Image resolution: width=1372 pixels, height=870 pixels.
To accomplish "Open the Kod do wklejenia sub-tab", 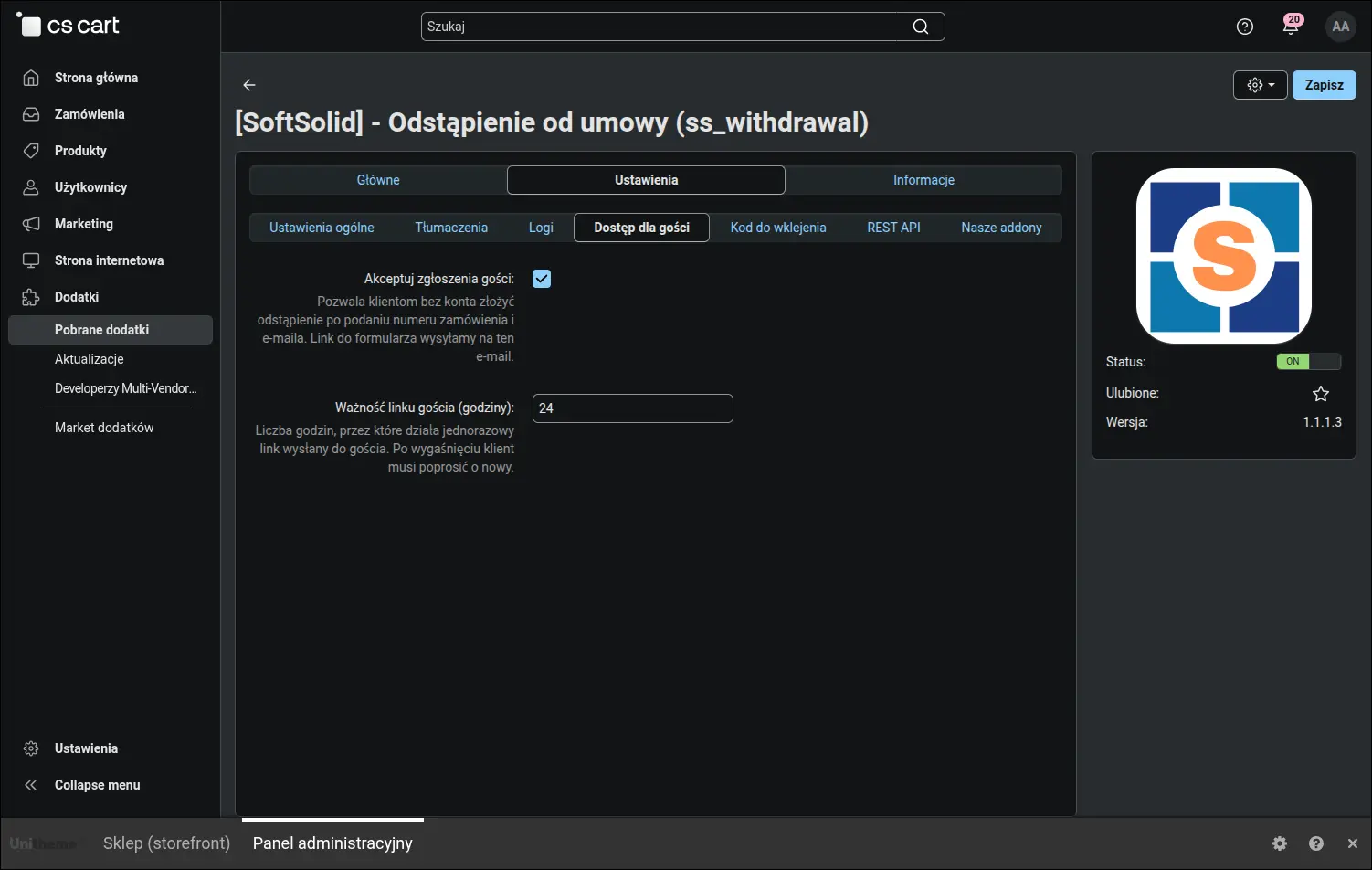I will pos(778,228).
